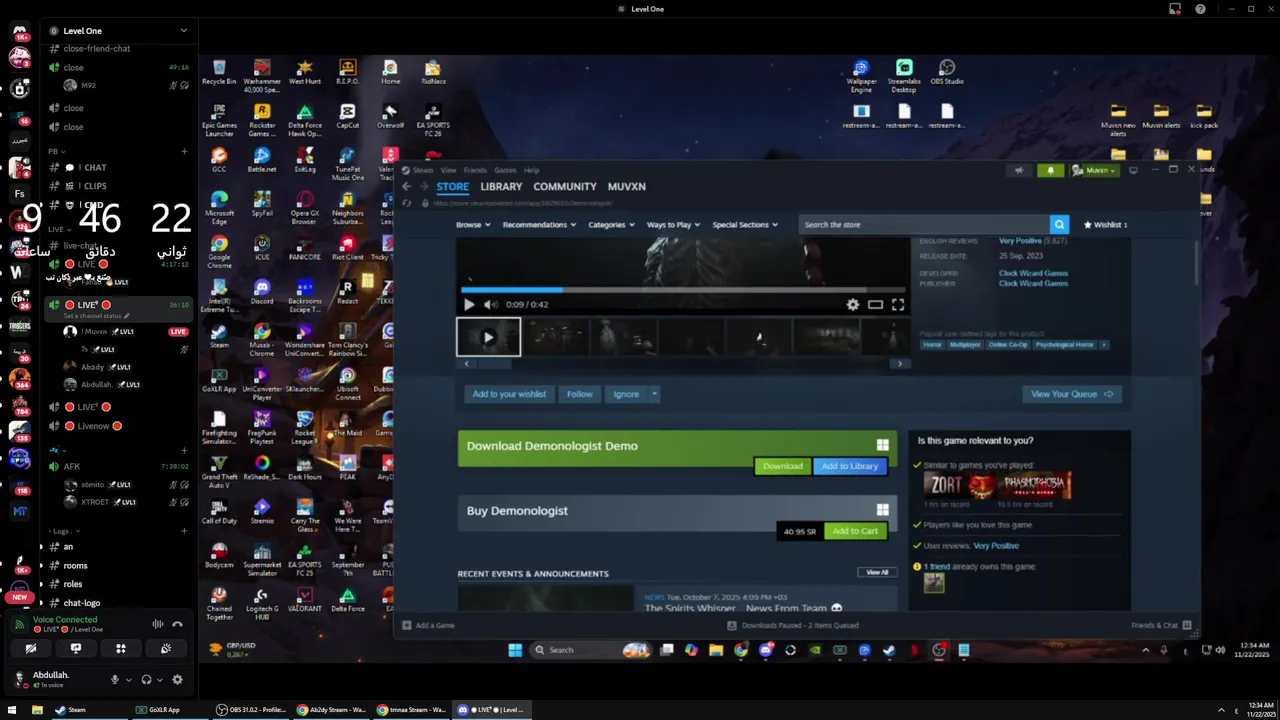Open headphone output device options arrow
The image size is (1280, 720).
[161, 679]
